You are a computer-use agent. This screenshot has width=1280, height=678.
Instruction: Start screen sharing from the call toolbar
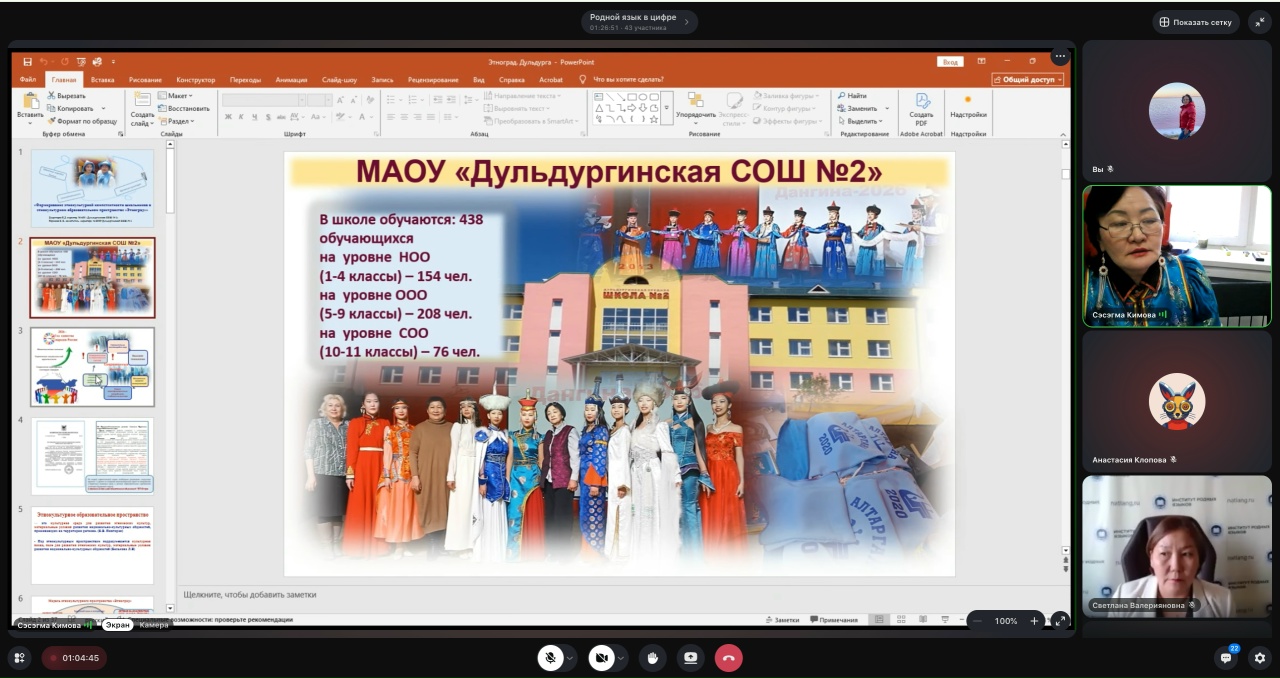click(690, 658)
